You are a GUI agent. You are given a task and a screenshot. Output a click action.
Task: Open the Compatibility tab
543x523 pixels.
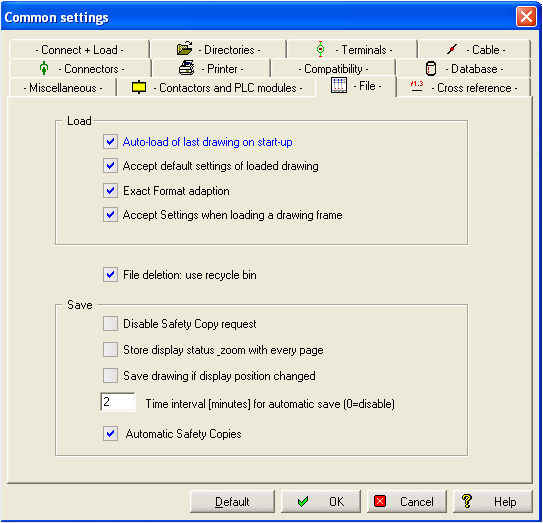pyautogui.click(x=333, y=69)
